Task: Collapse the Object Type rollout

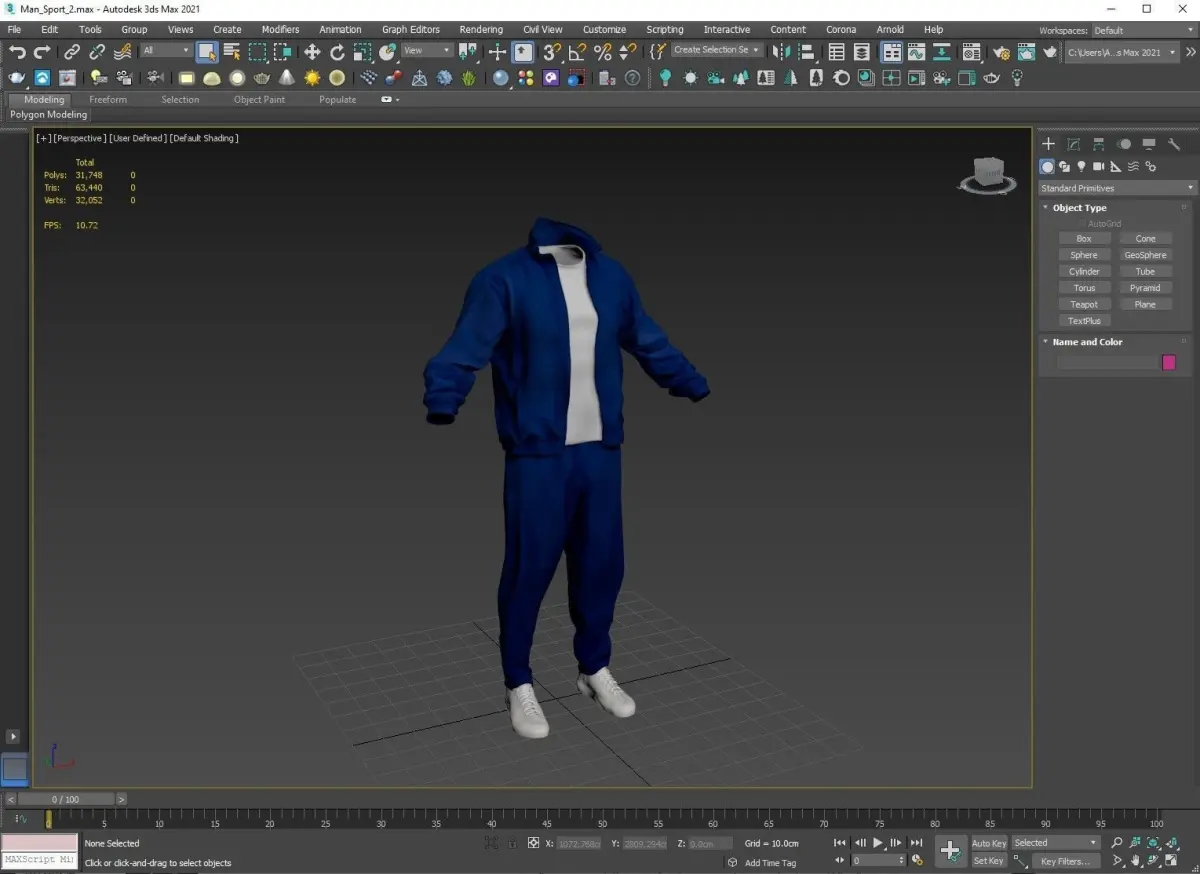Action: click(x=1045, y=208)
